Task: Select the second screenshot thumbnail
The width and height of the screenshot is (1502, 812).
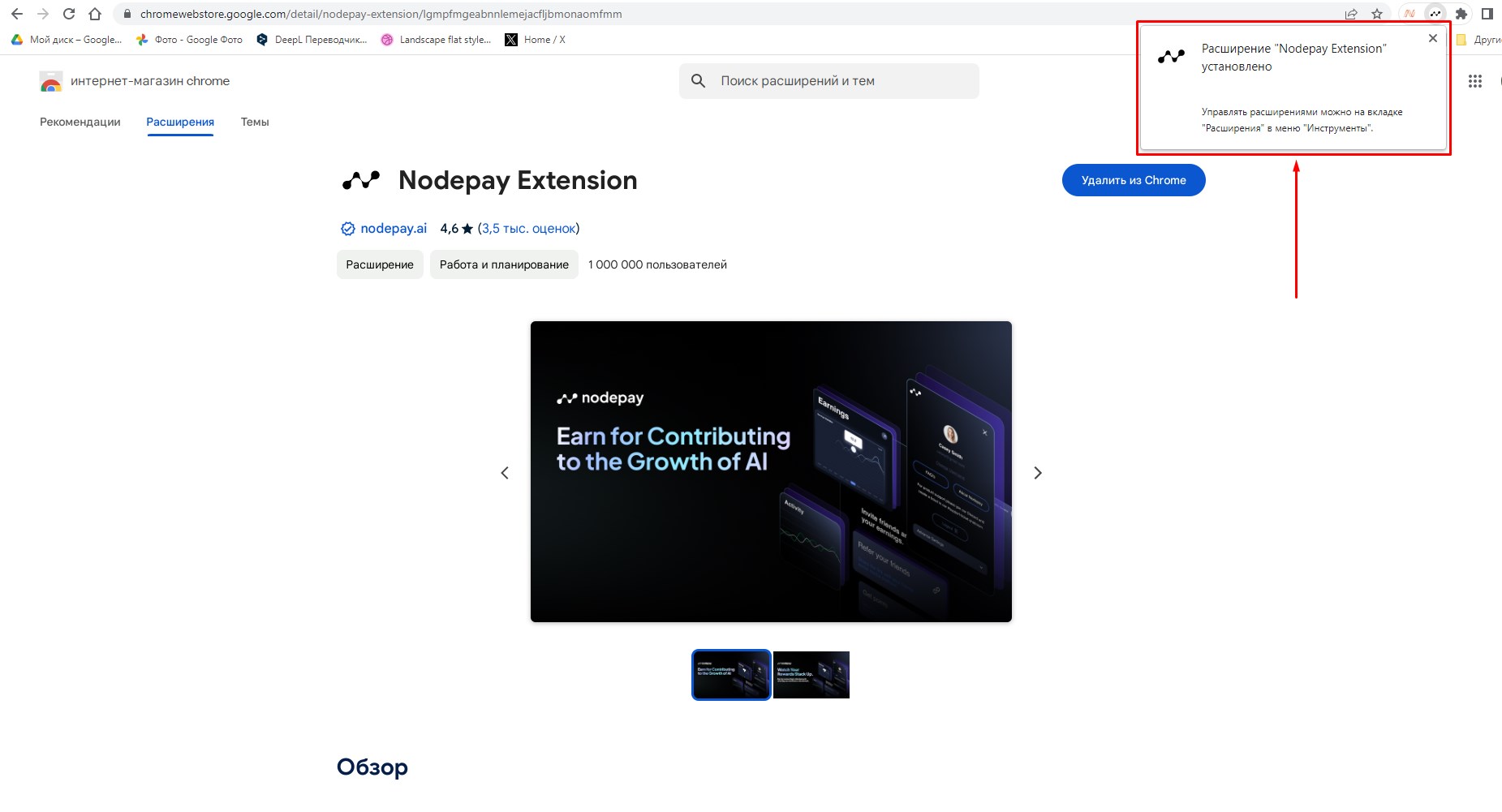Action: click(811, 675)
